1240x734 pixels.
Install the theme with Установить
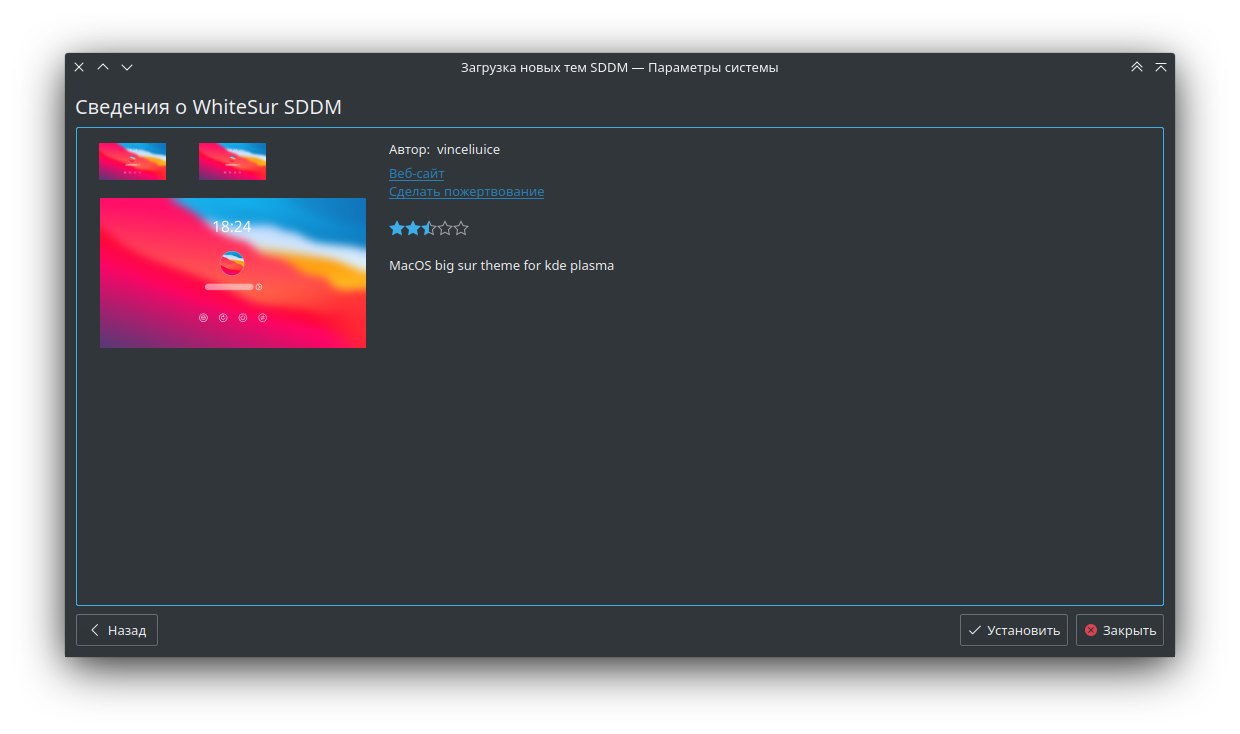(1014, 630)
